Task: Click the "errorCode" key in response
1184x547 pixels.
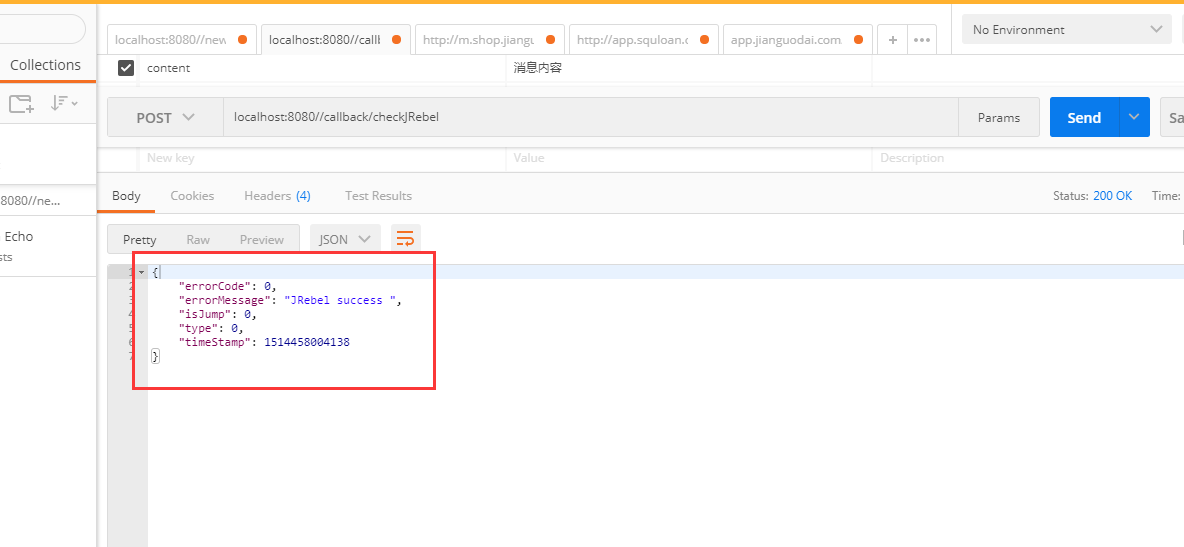Action: pos(214,286)
